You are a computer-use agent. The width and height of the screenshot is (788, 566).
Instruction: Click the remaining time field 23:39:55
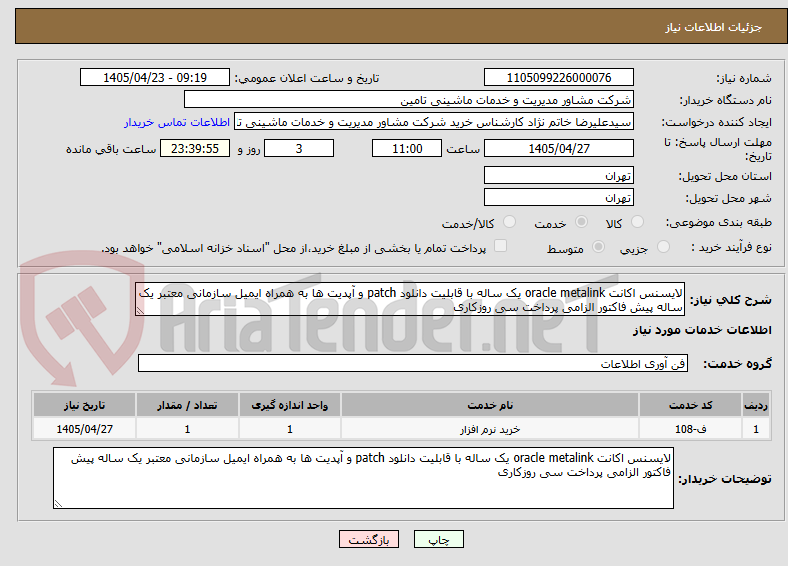point(195,148)
